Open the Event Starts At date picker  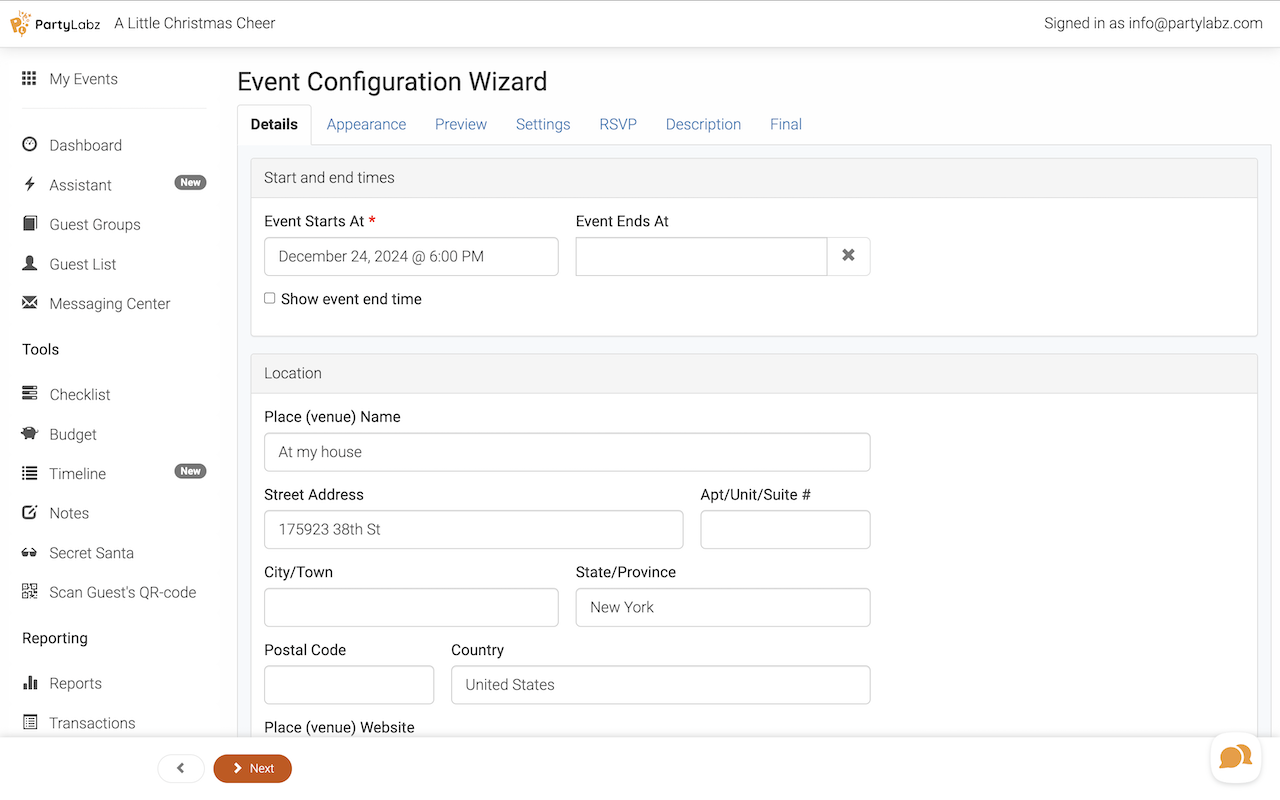411,256
